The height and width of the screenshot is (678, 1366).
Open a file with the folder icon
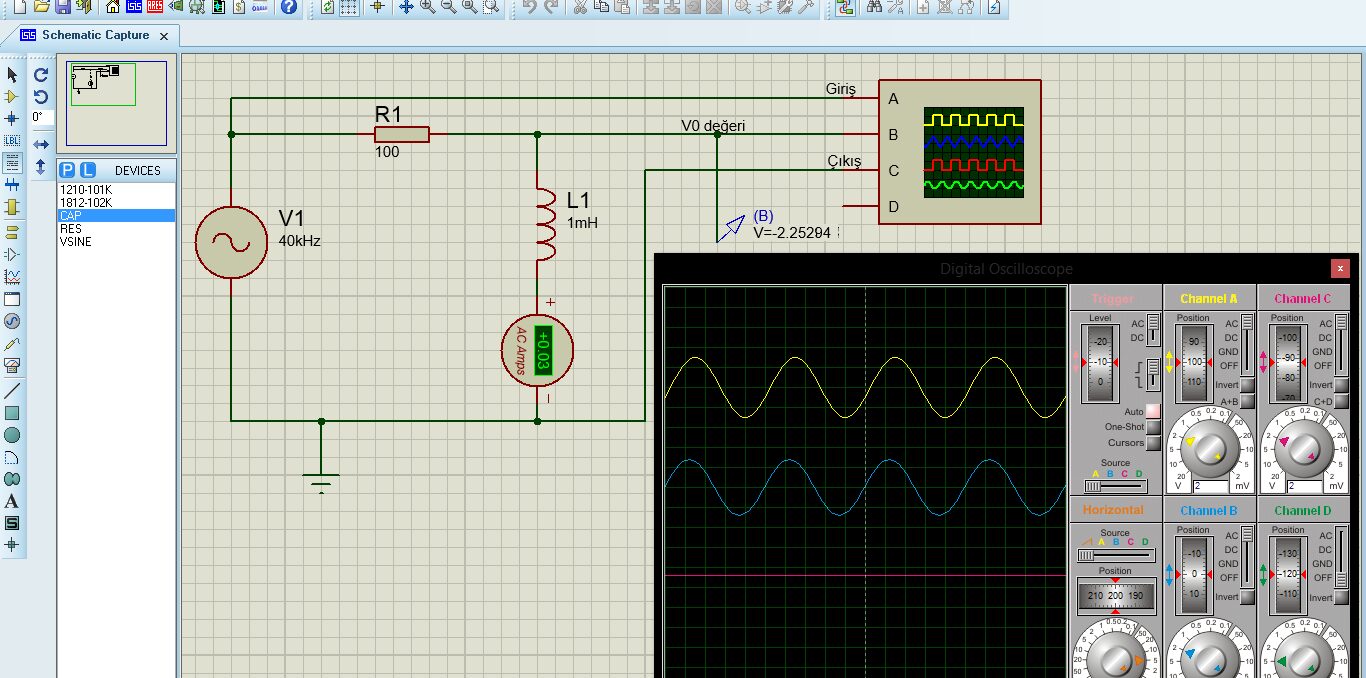pyautogui.click(x=42, y=7)
